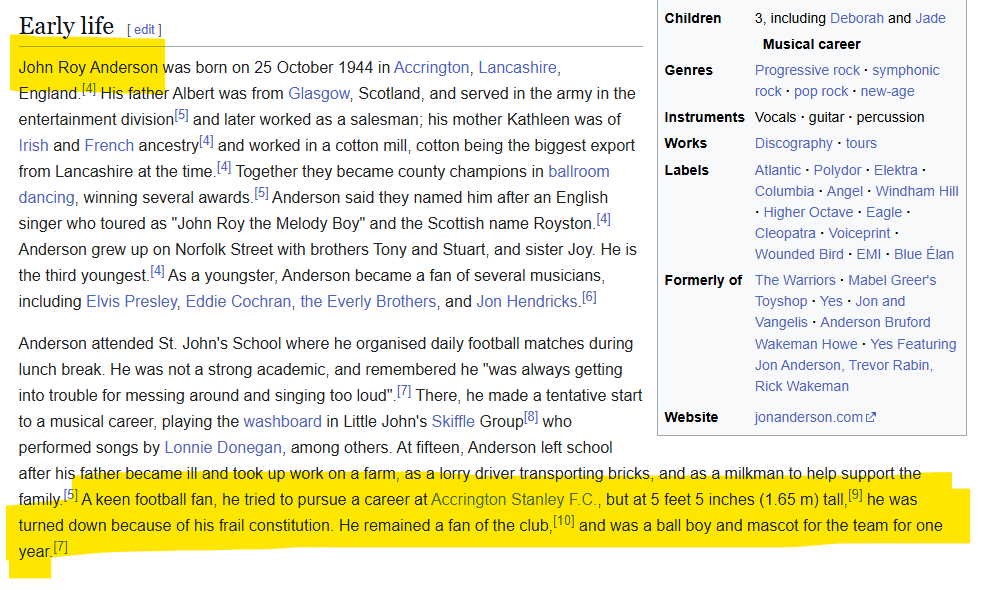This screenshot has width=985, height=590.
Task: Open the Skiffle link
Action: tap(453, 422)
